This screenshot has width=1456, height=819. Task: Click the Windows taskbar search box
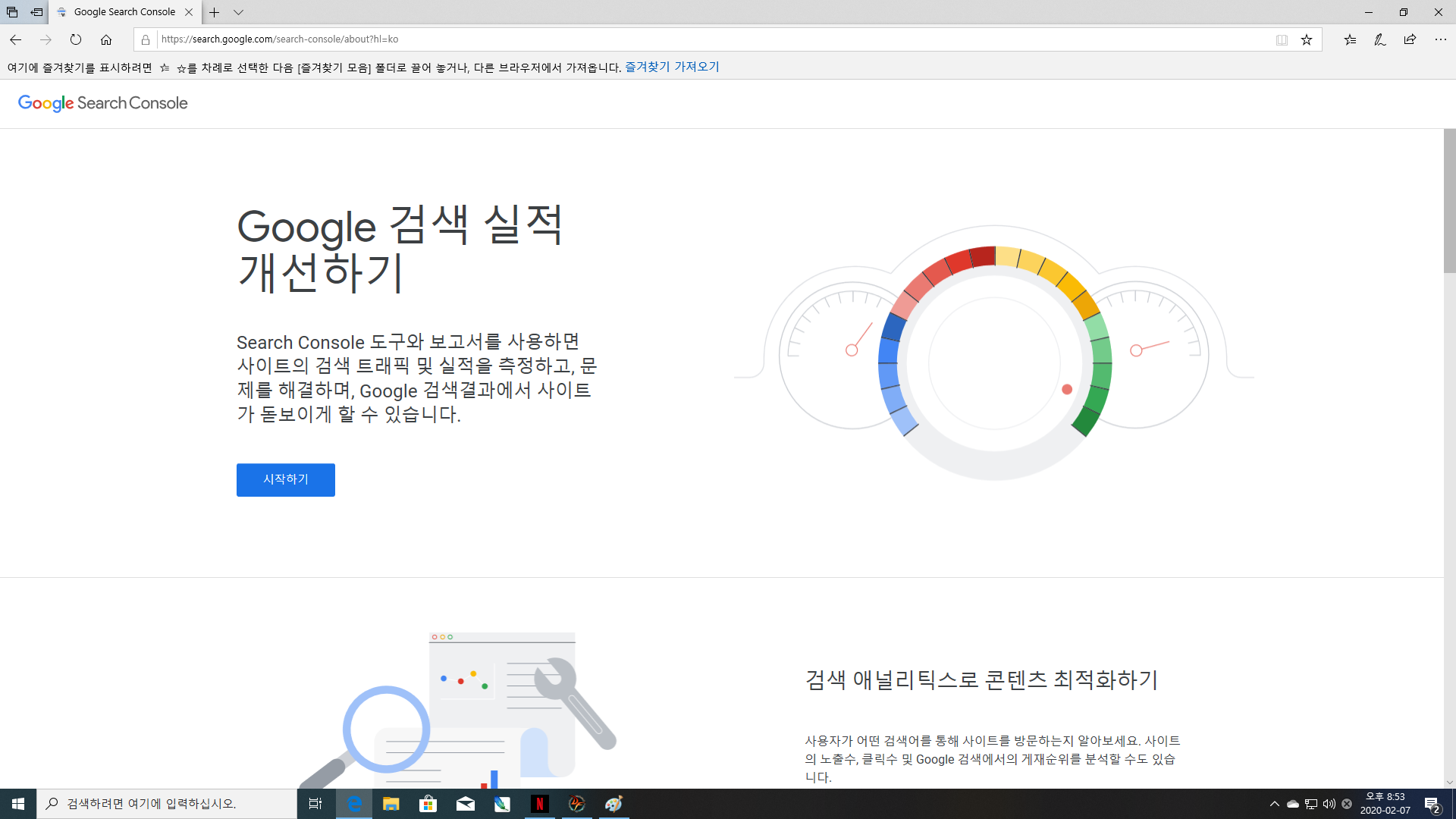pos(167,804)
